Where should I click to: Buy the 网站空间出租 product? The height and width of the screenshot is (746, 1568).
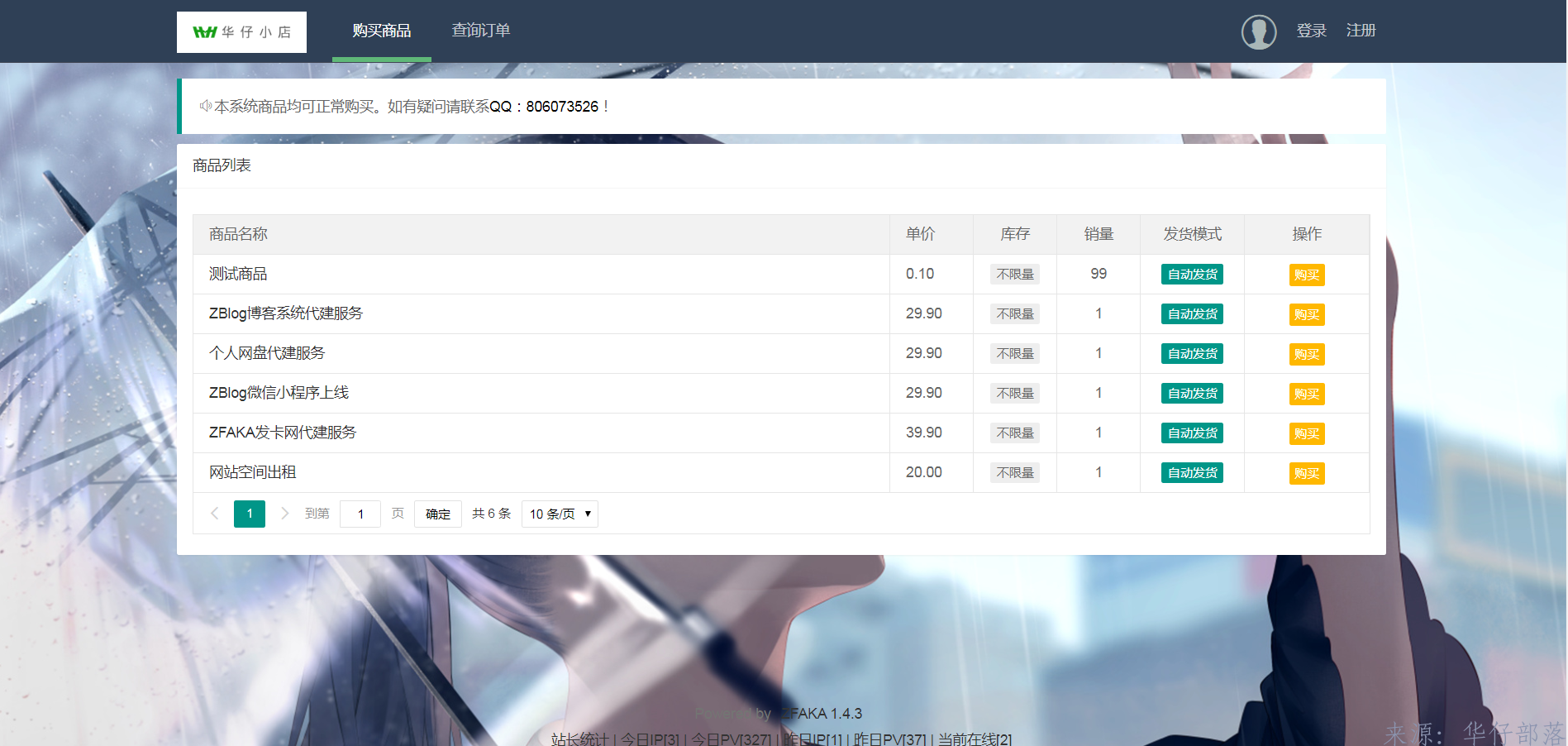[1307, 473]
